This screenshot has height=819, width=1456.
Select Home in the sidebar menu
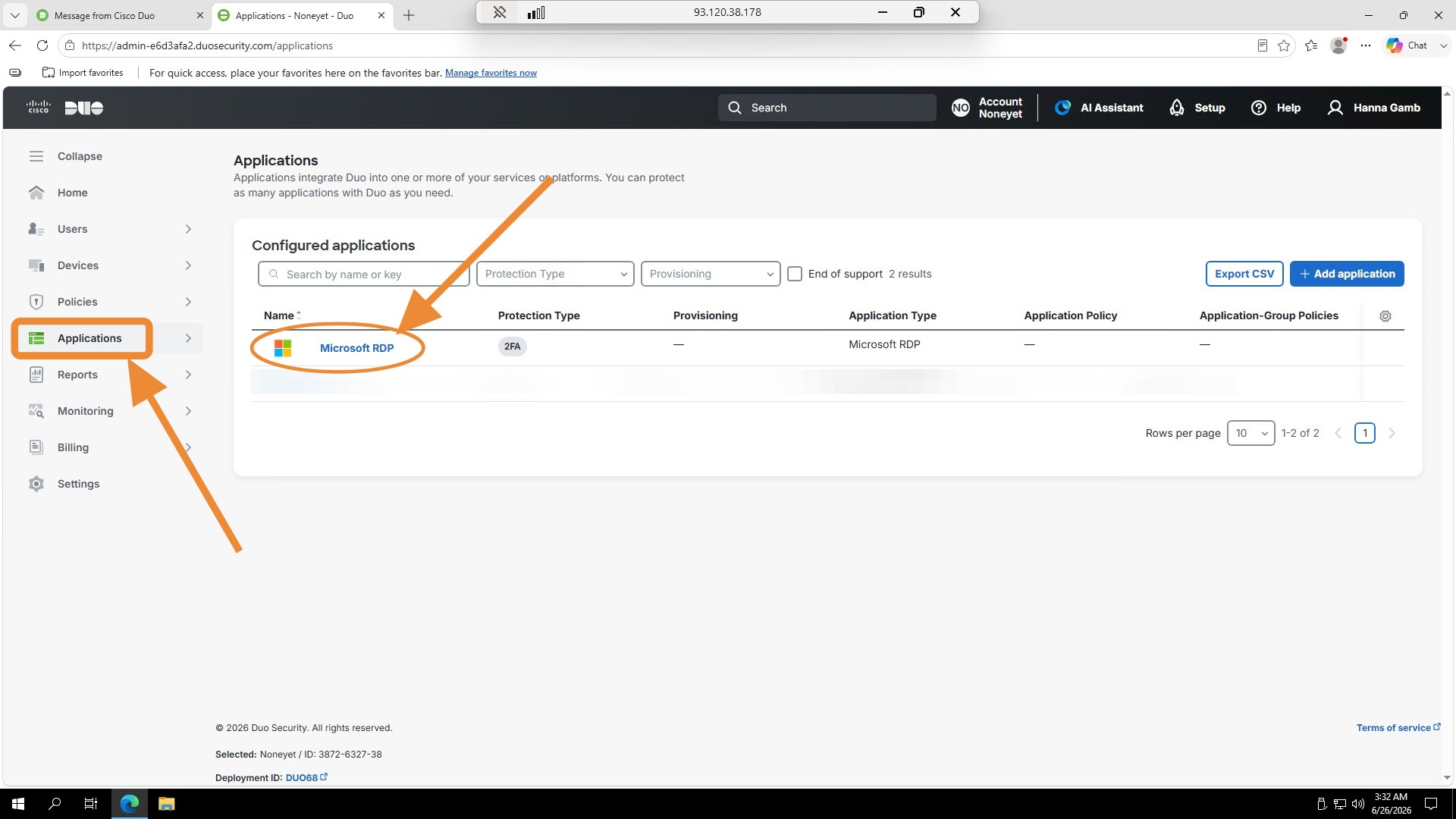tap(72, 193)
